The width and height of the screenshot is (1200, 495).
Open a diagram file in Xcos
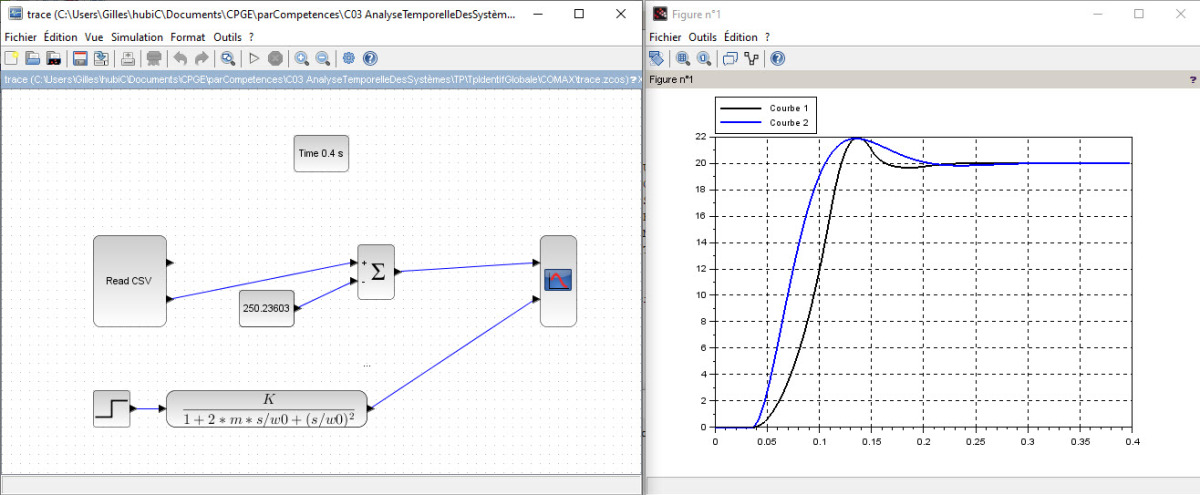(32, 59)
